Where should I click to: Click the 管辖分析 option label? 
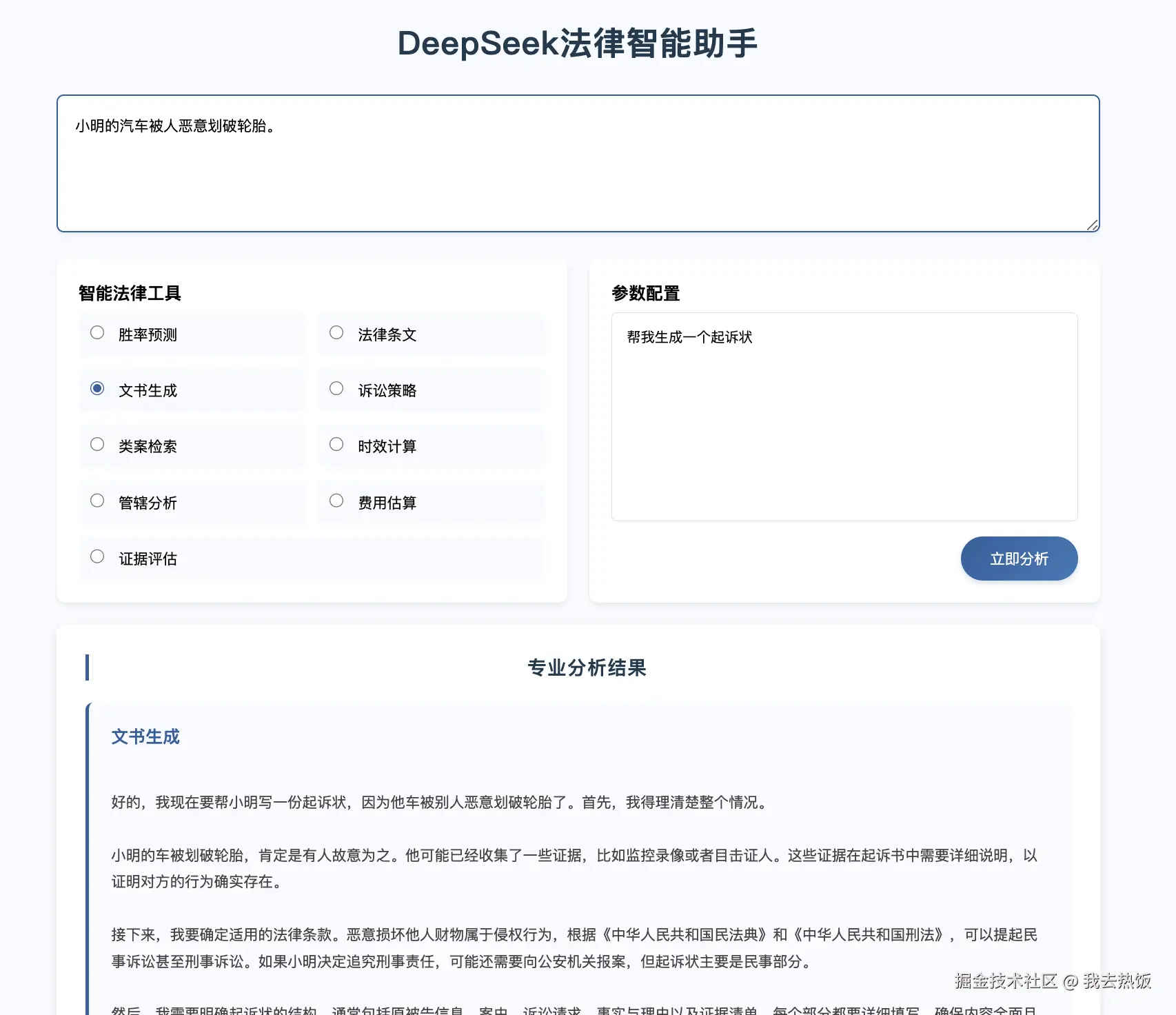coord(148,503)
